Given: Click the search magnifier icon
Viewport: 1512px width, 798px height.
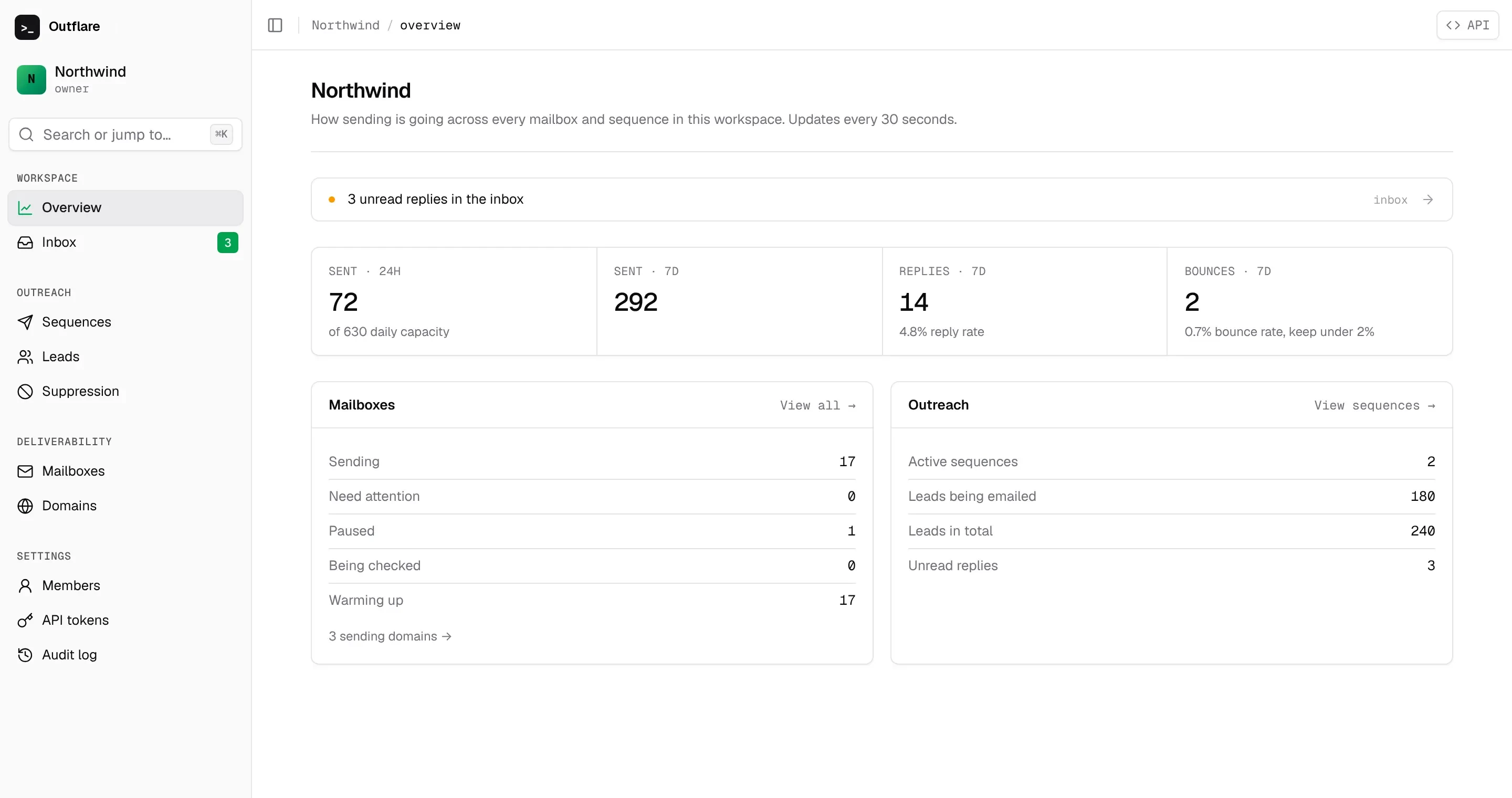Looking at the screenshot, I should (x=26, y=134).
